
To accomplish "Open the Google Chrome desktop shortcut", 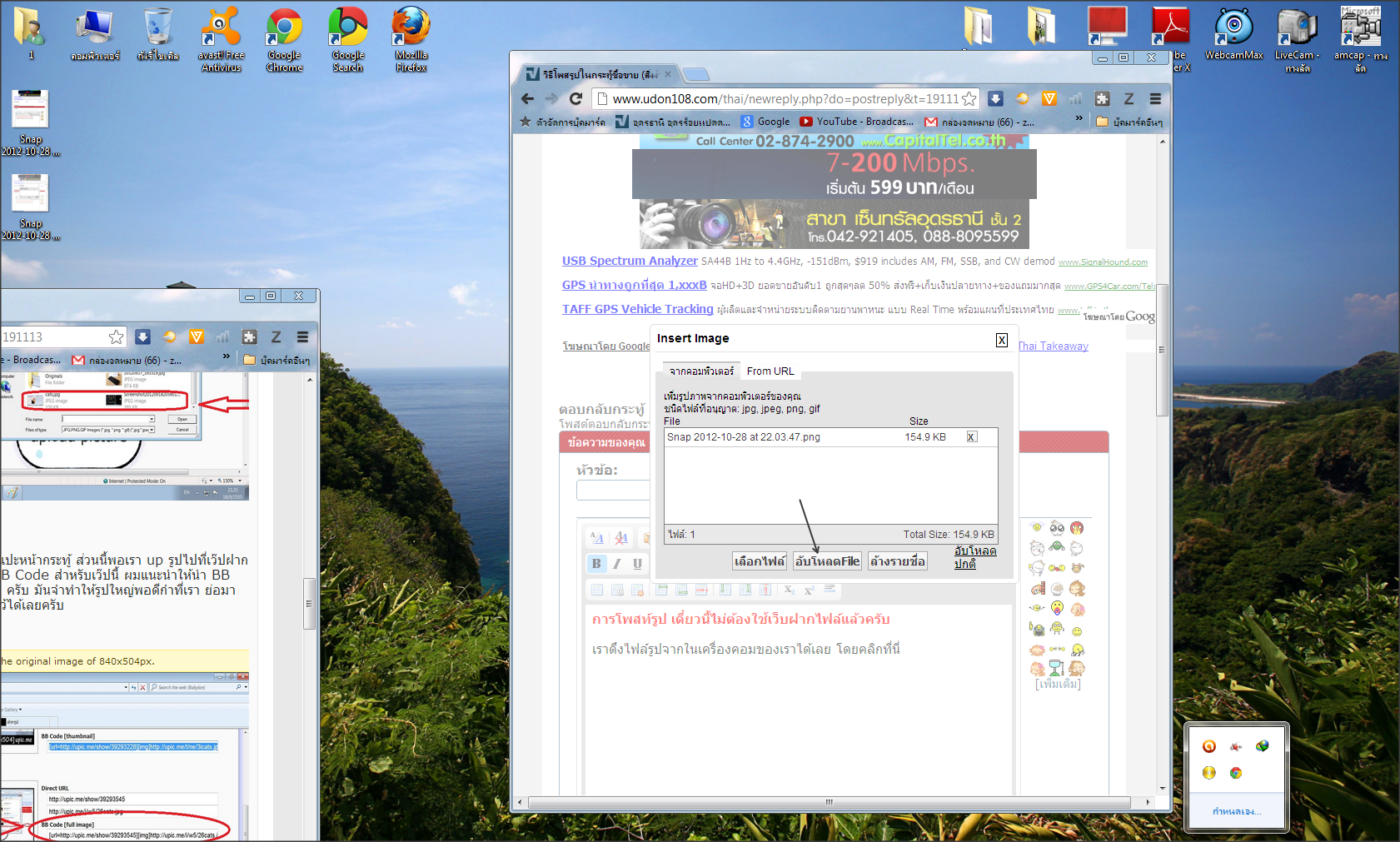I will point(284,39).
